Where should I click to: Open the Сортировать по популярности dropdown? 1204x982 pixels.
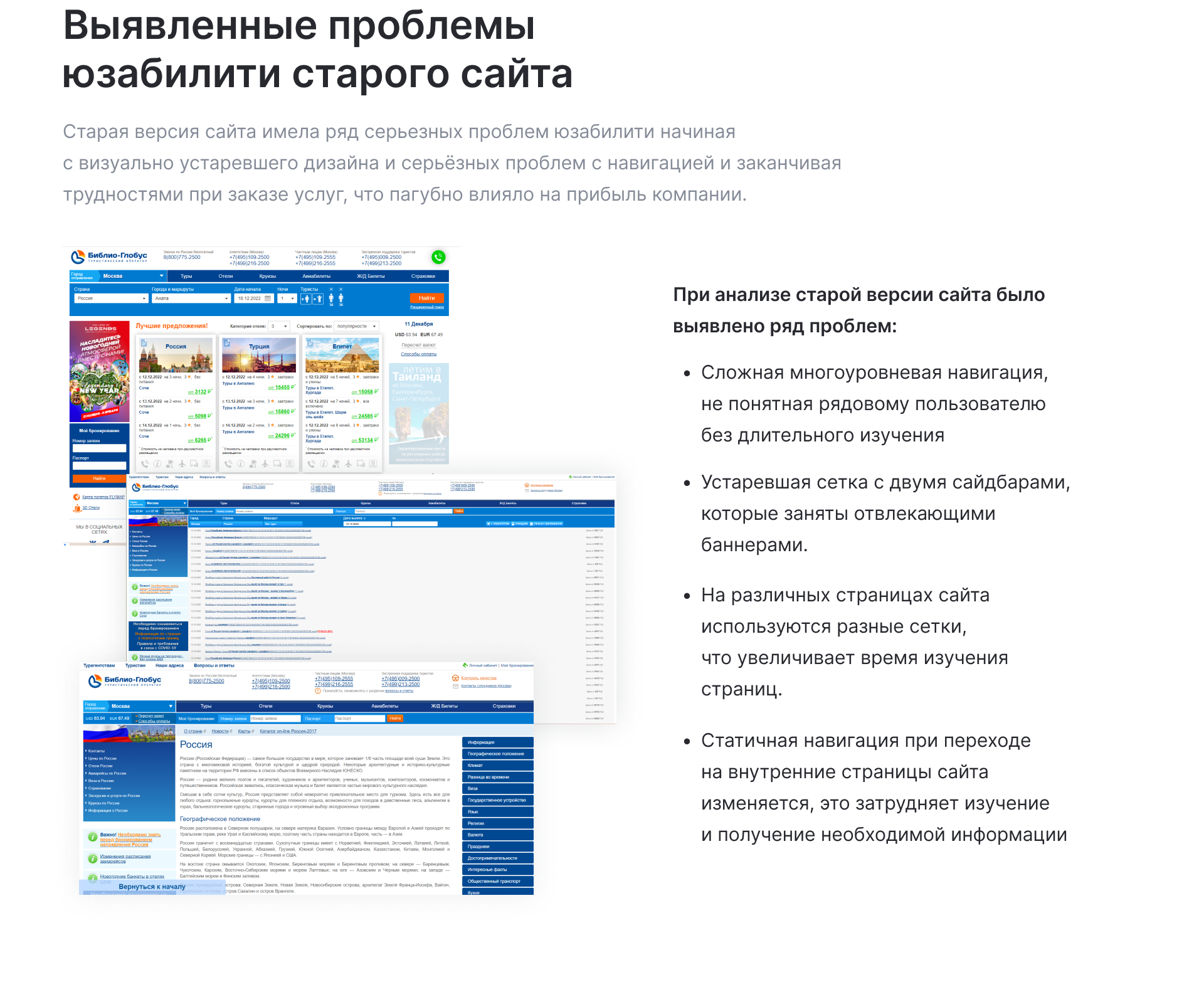click(356, 326)
